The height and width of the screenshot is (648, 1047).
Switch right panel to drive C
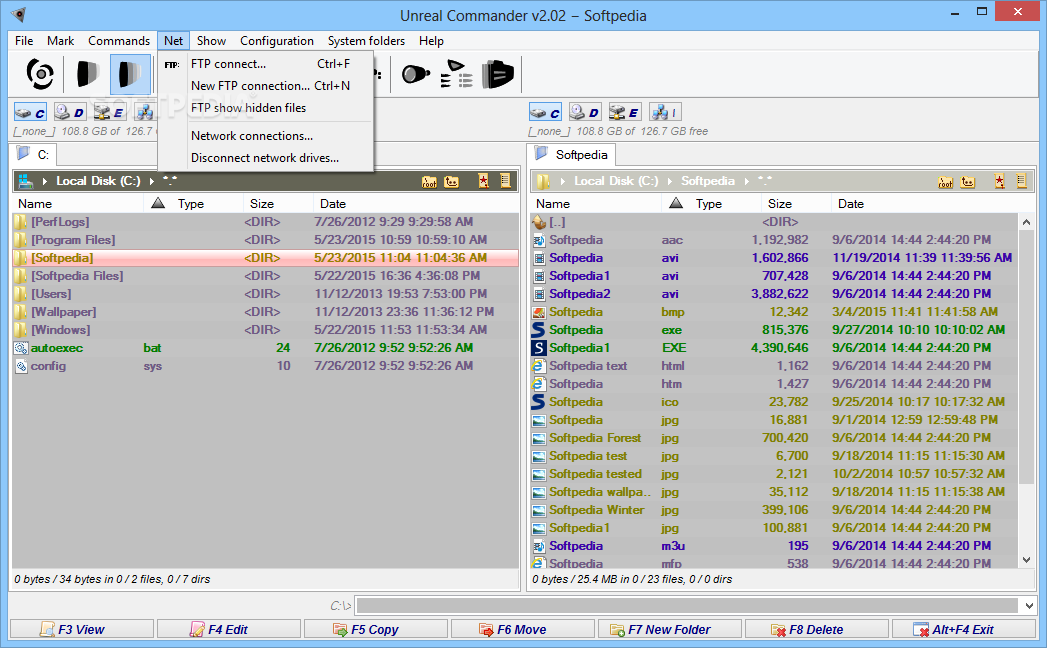(546, 112)
